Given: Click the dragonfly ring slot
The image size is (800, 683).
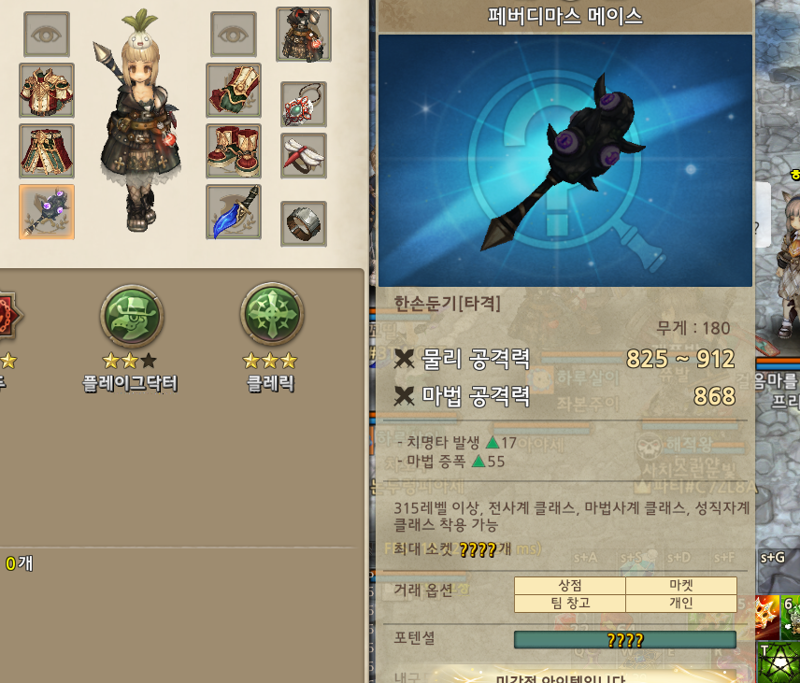Looking at the screenshot, I should [304, 156].
